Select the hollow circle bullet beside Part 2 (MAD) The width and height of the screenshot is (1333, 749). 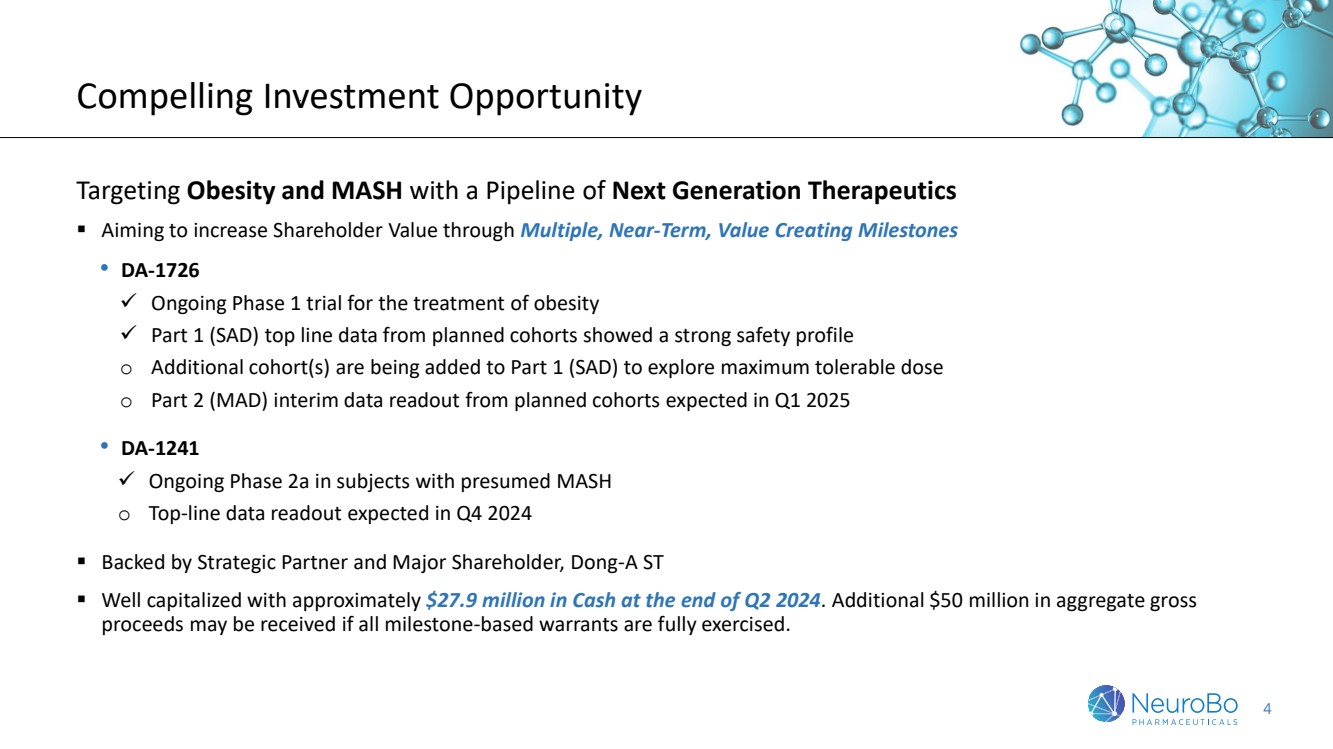127,400
